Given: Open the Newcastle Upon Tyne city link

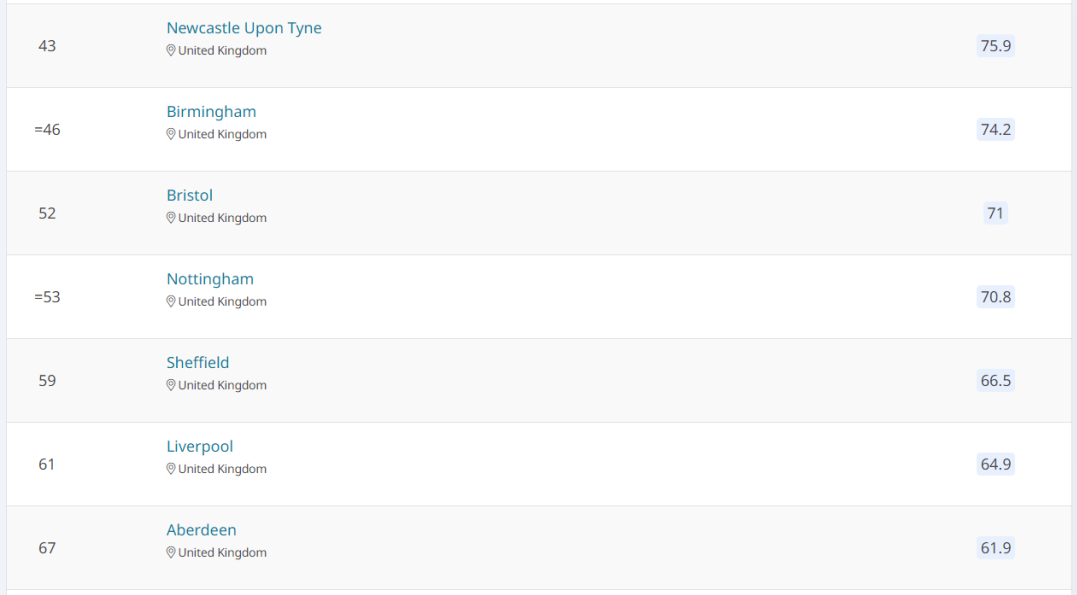Looking at the screenshot, I should point(244,28).
